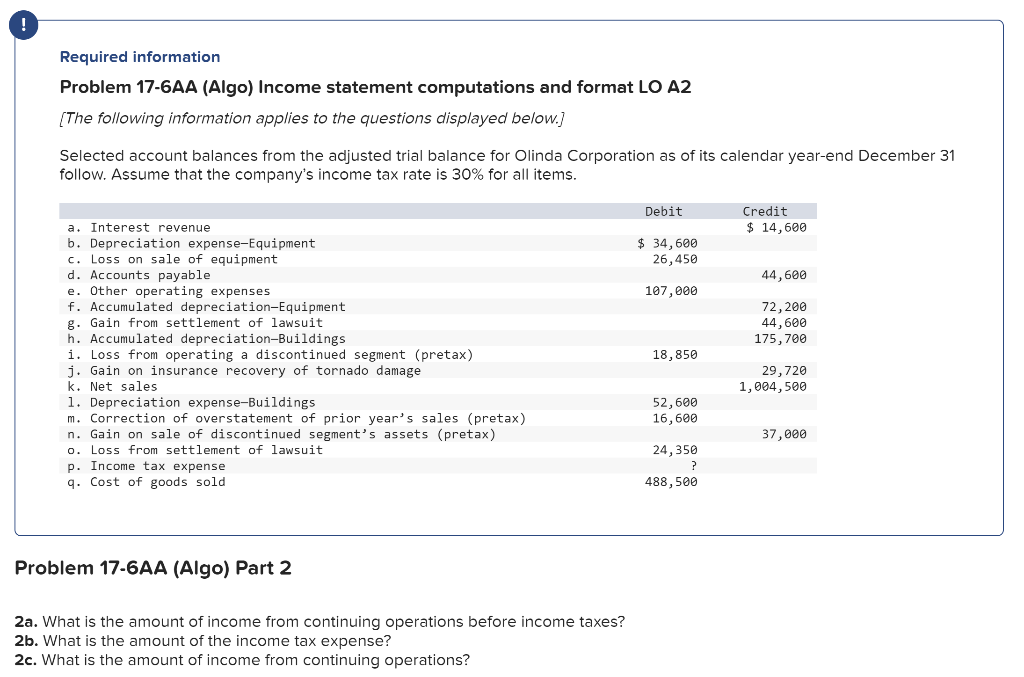Select question 2a about continuing operations income
1024x677 pixels.
pyautogui.click(x=320, y=621)
